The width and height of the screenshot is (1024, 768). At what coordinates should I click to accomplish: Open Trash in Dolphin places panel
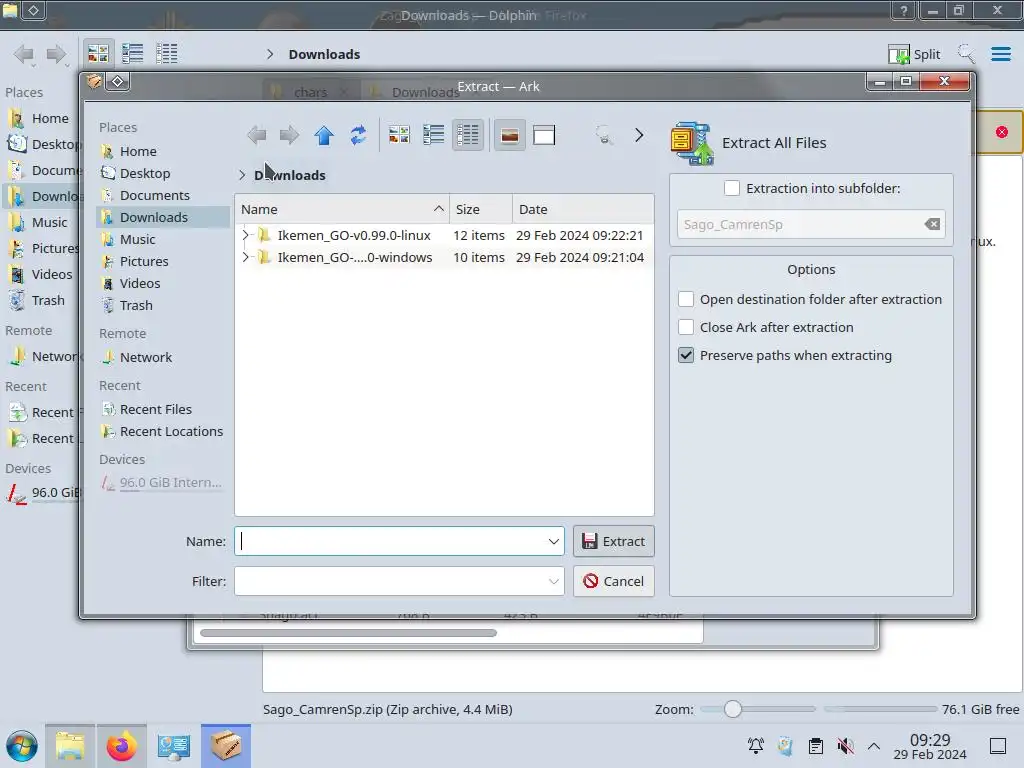pyautogui.click(x=40, y=300)
